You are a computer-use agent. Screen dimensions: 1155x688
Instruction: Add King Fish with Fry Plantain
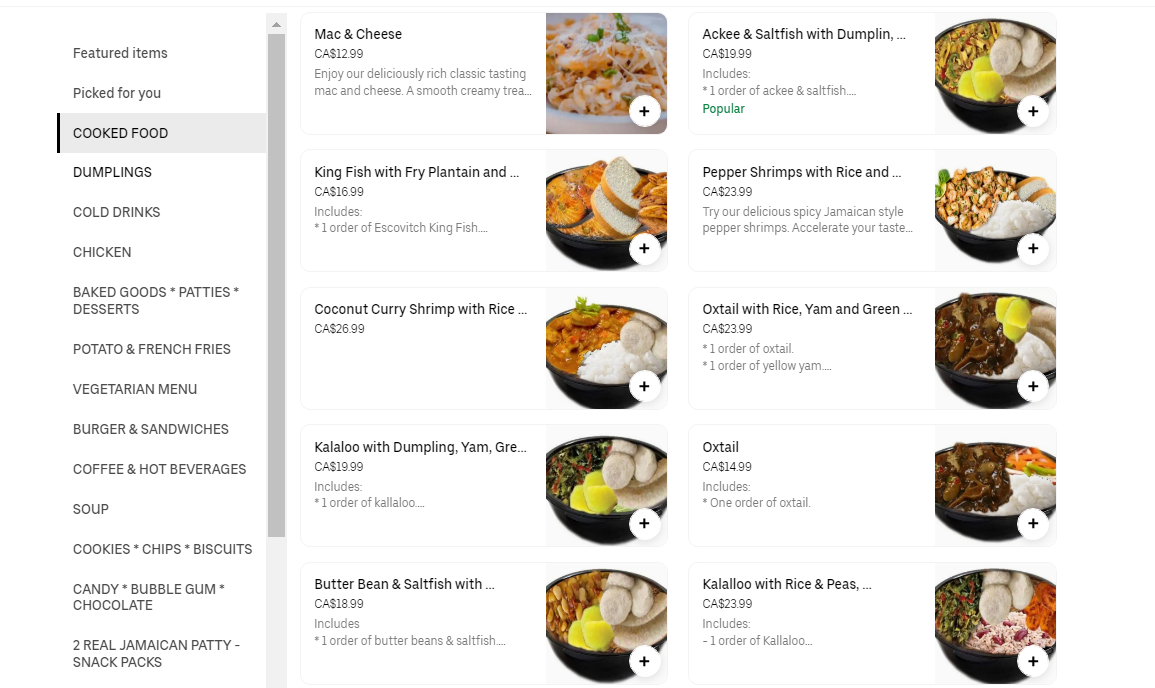[644, 248]
